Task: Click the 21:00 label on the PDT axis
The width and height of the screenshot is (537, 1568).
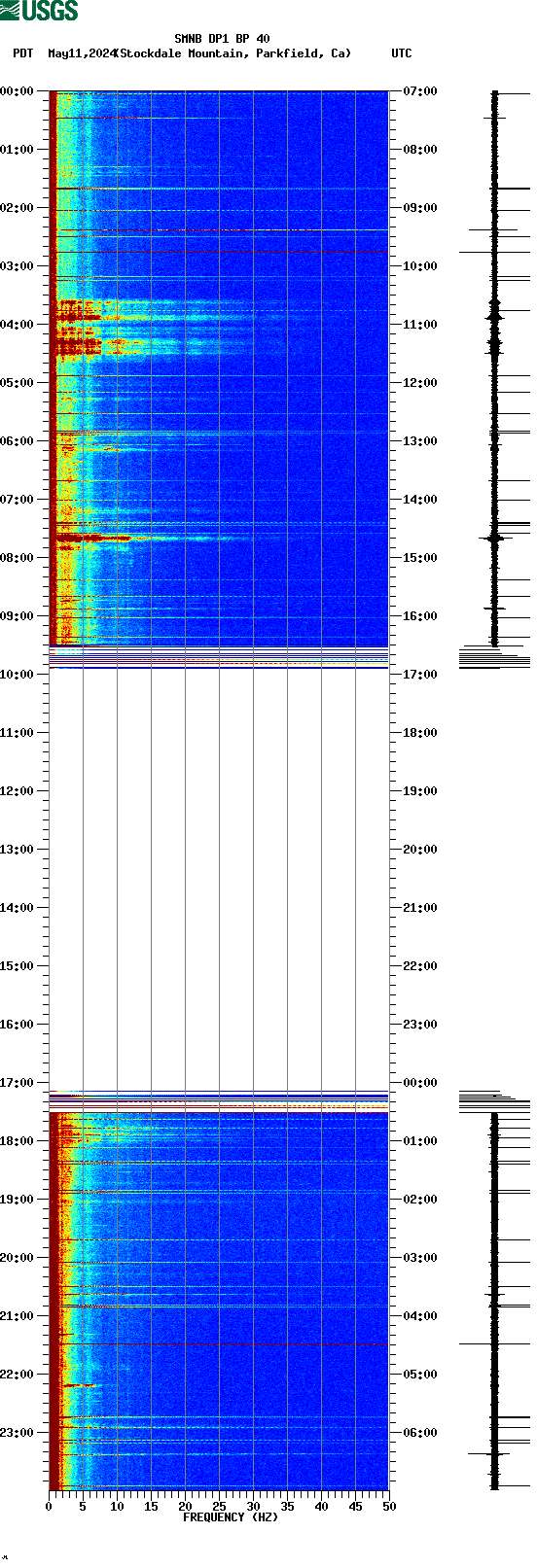Action: (x=17, y=1316)
